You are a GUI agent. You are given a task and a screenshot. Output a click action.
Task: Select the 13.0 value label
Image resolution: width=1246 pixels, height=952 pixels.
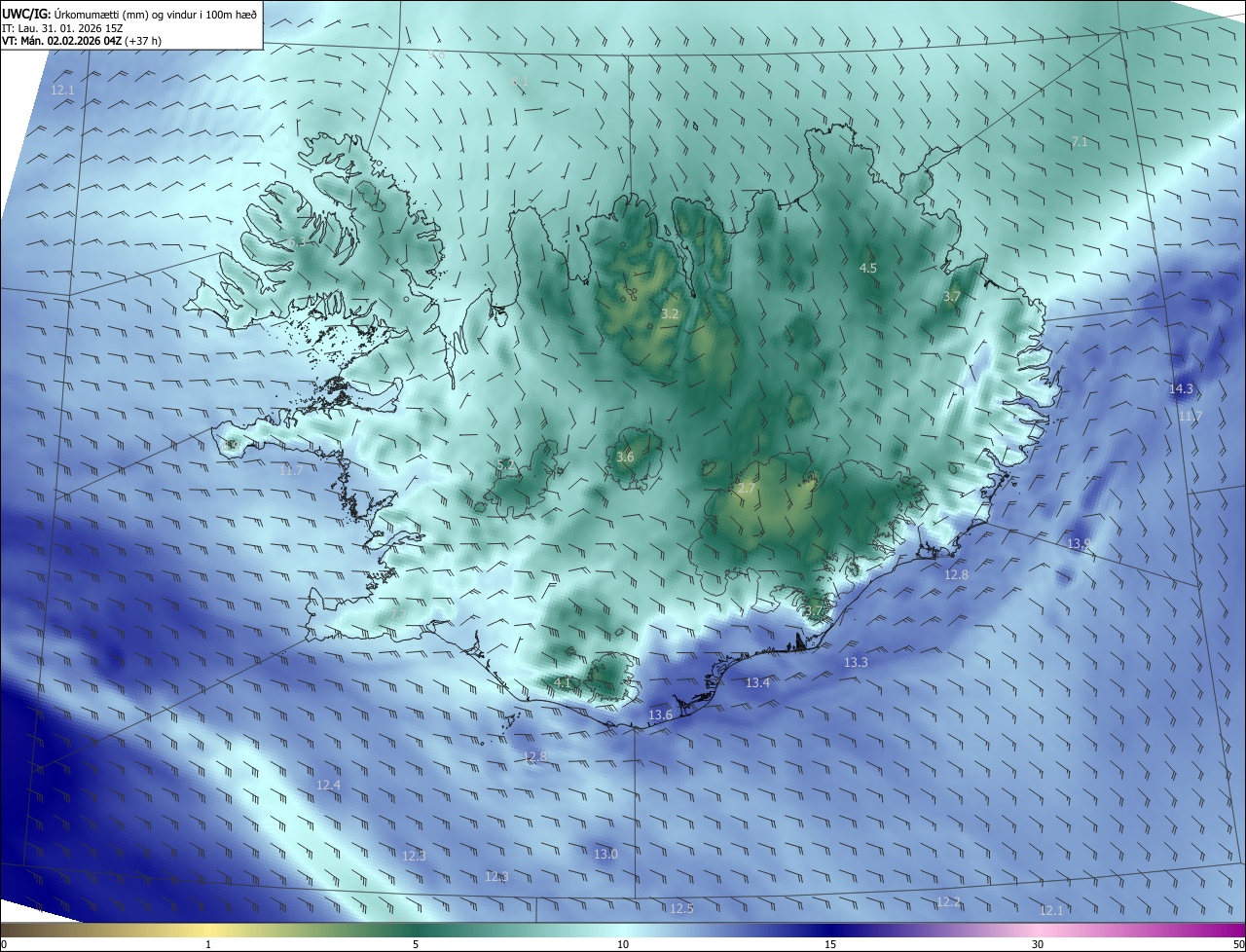pyautogui.click(x=605, y=855)
